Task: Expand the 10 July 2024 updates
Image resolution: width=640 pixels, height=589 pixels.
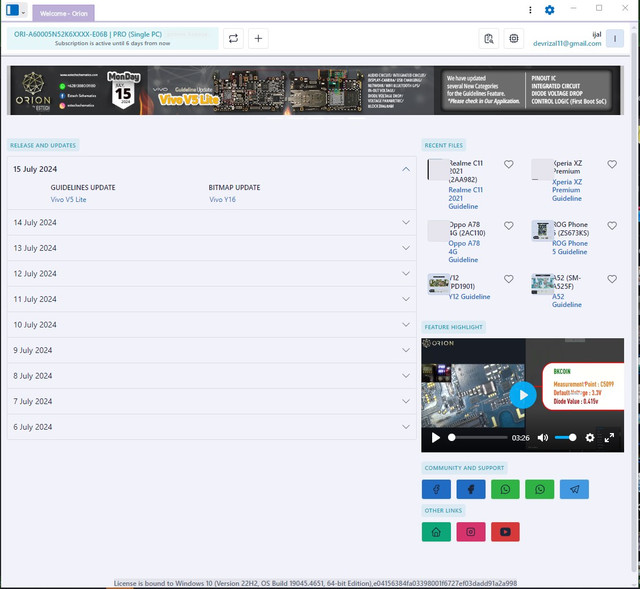Action: [x=212, y=325]
